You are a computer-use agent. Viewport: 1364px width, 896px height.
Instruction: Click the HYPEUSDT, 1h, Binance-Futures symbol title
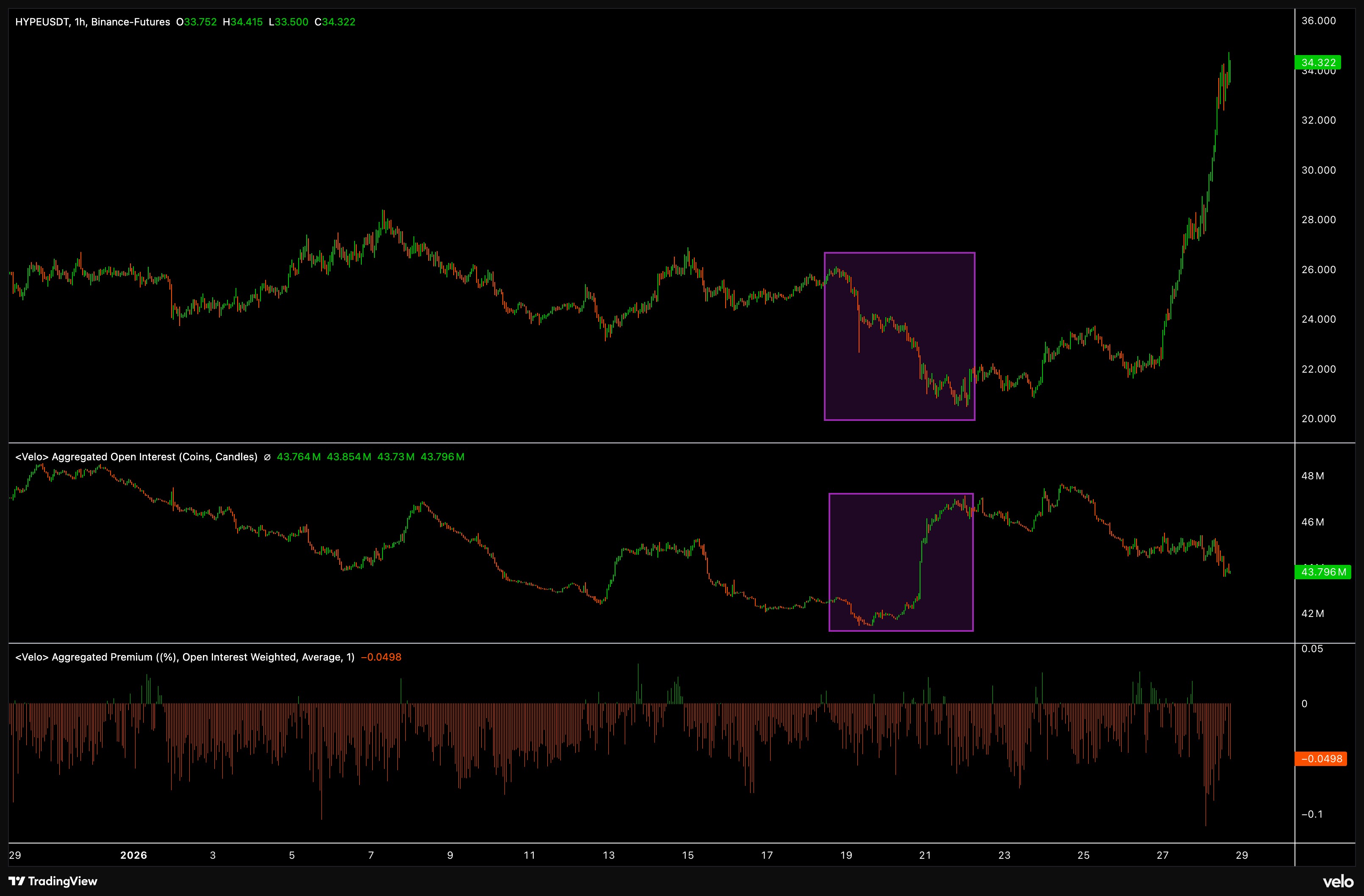click(x=92, y=22)
